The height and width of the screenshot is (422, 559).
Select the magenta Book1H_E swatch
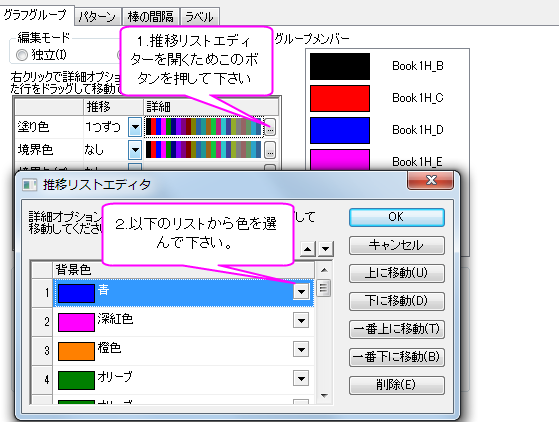(x=340, y=160)
